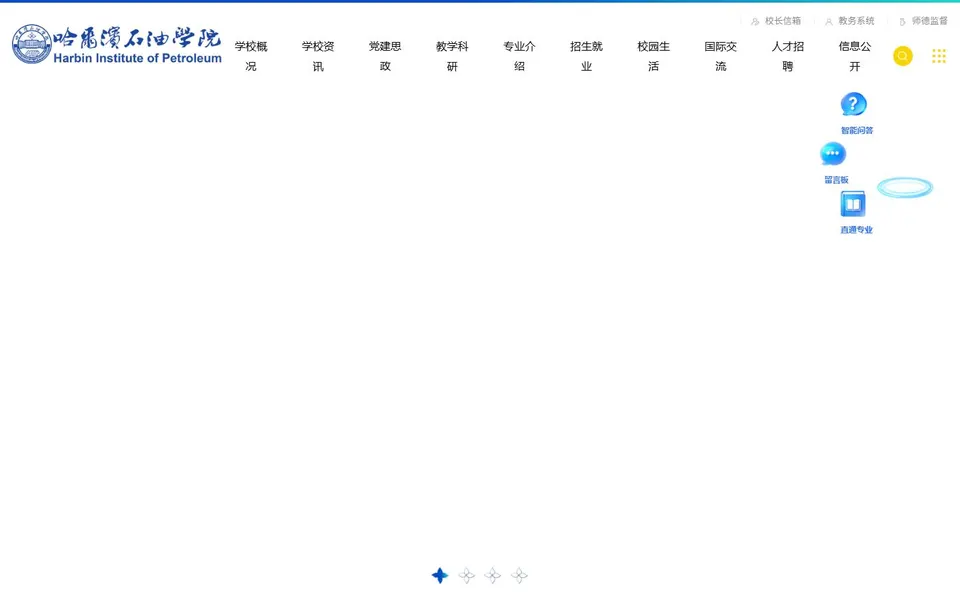Open the yellow grid menu icon

[x=939, y=56]
